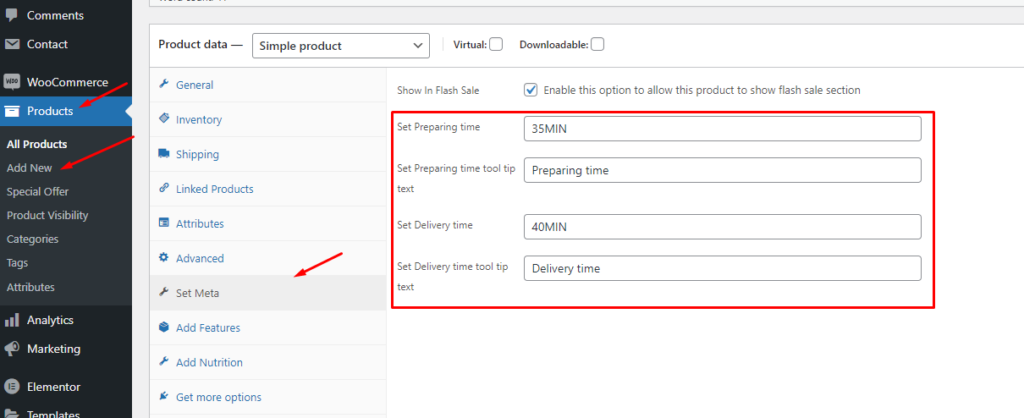Screen dimensions: 1024x418
Task: Click the Contact envelope icon
Action: 12,45
